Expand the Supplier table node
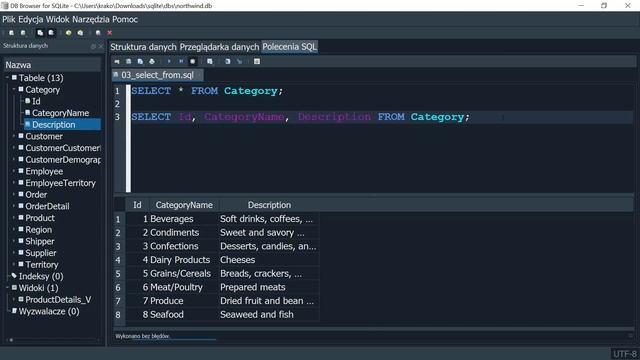The width and height of the screenshot is (640, 360). coord(14,253)
